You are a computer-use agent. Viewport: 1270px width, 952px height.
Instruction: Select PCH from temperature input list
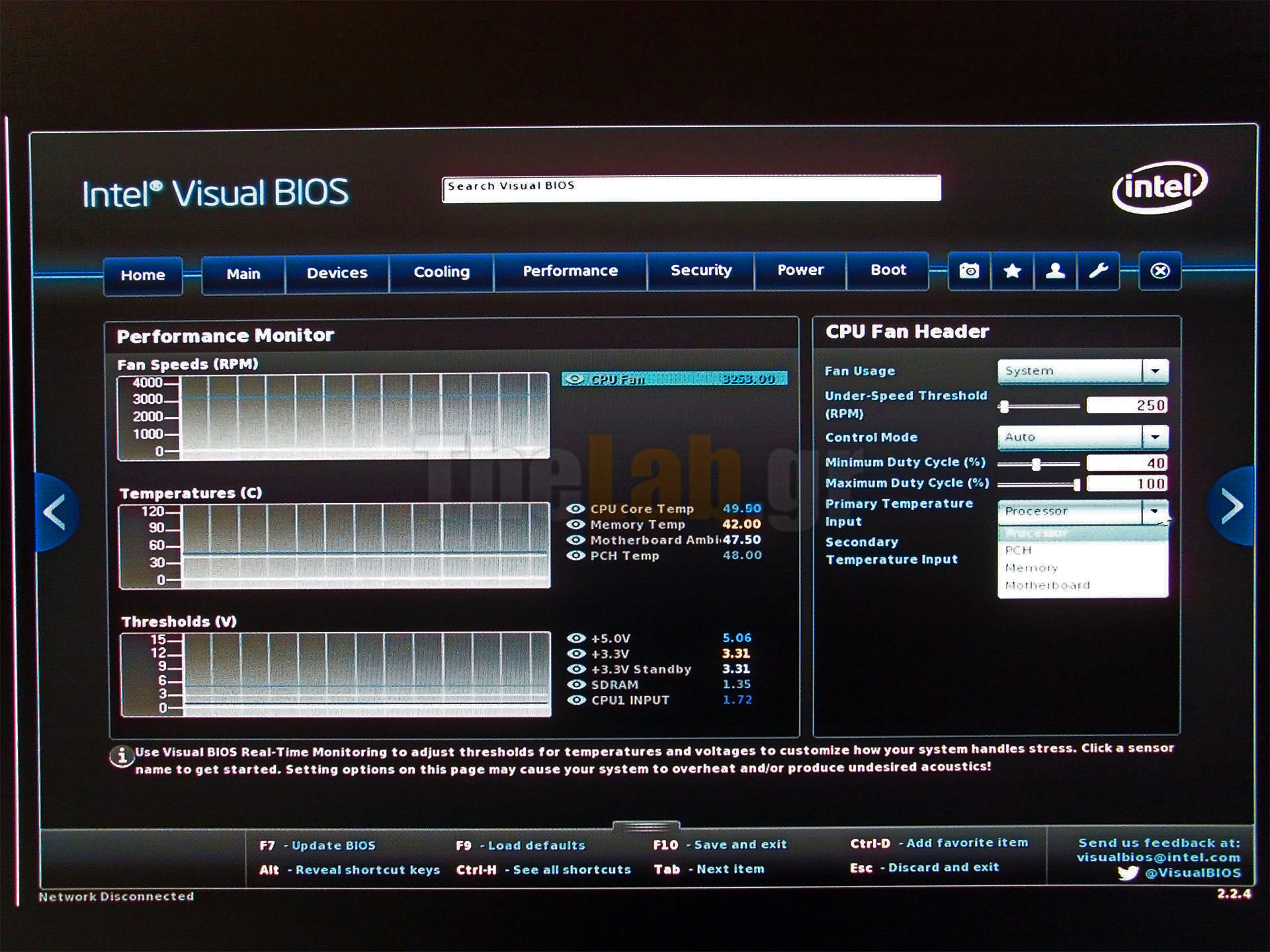click(x=1019, y=550)
